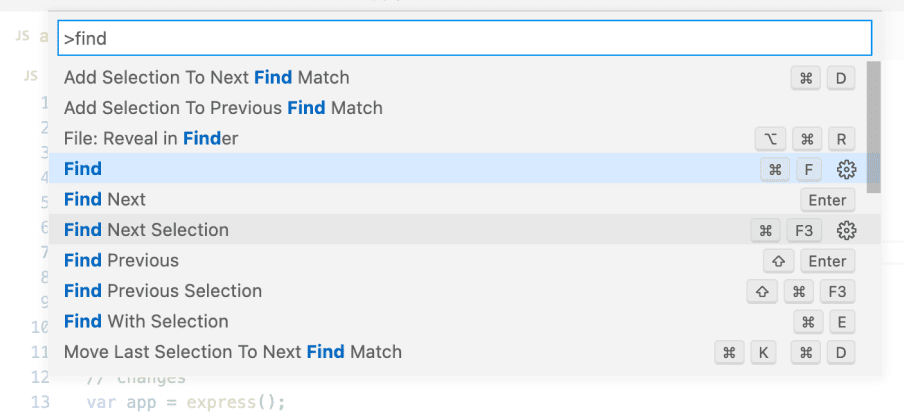Click the command-key symbol beside the D badge

click(805, 78)
